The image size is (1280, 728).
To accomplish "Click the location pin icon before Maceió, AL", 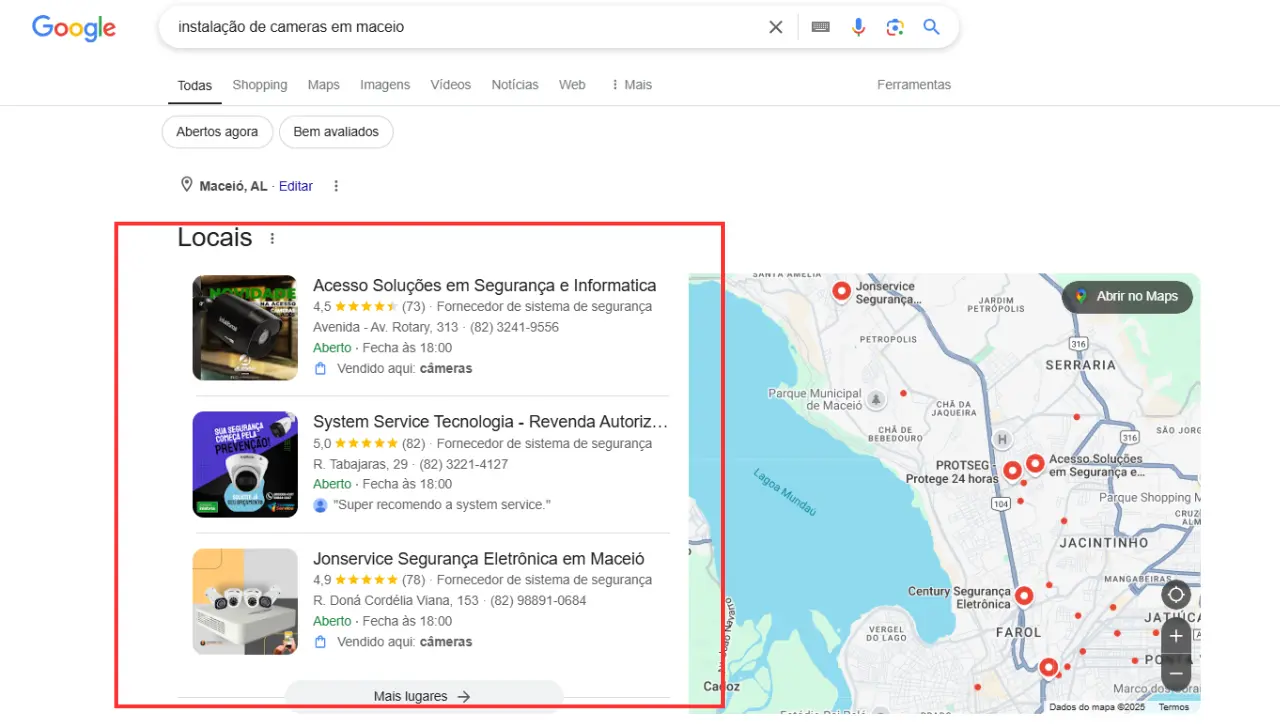I will click(186, 185).
